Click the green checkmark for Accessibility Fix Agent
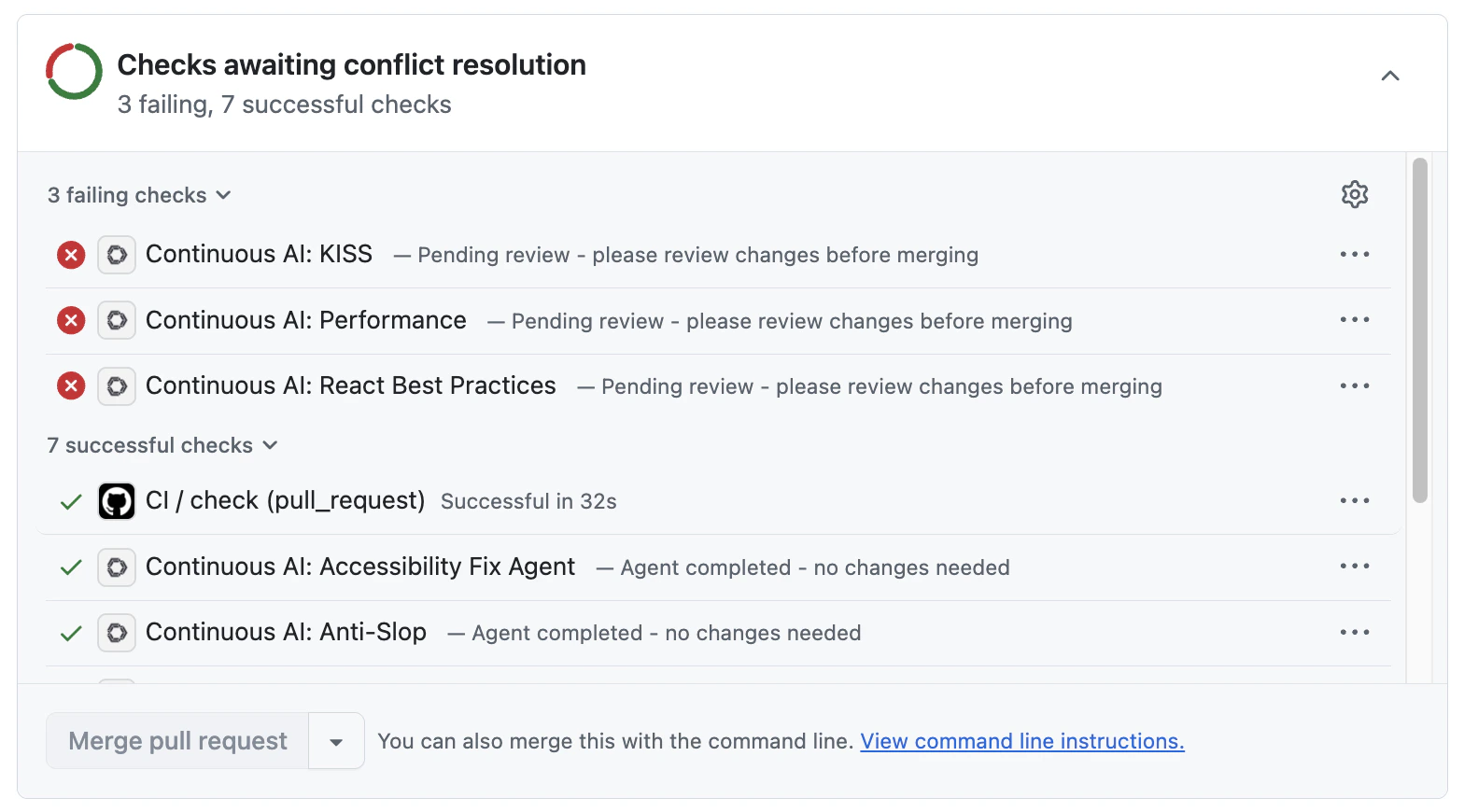The width and height of the screenshot is (1464, 812). pos(70,567)
